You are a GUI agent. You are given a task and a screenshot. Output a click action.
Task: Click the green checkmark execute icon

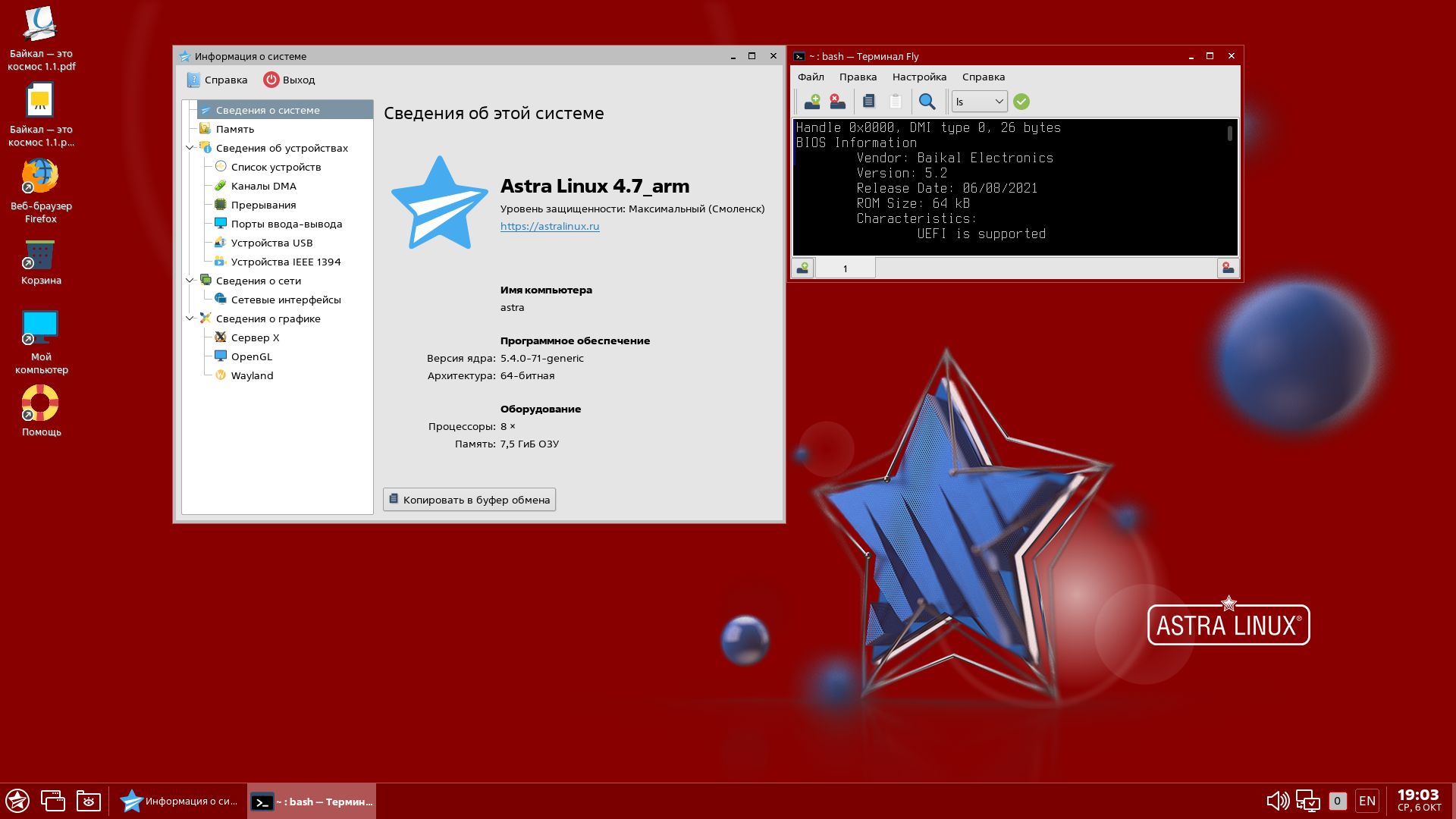(1021, 102)
